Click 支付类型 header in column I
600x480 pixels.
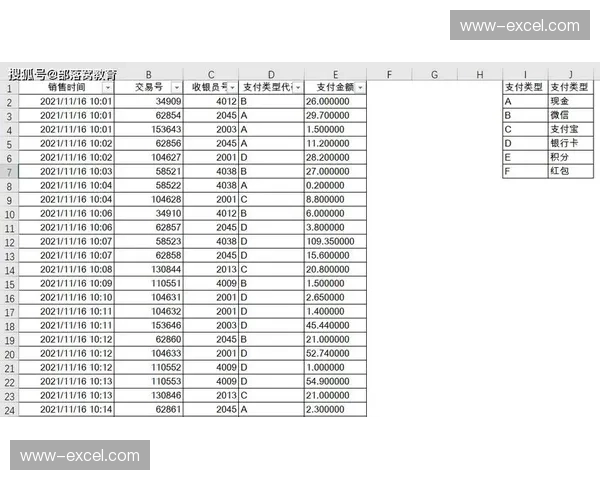[525, 88]
